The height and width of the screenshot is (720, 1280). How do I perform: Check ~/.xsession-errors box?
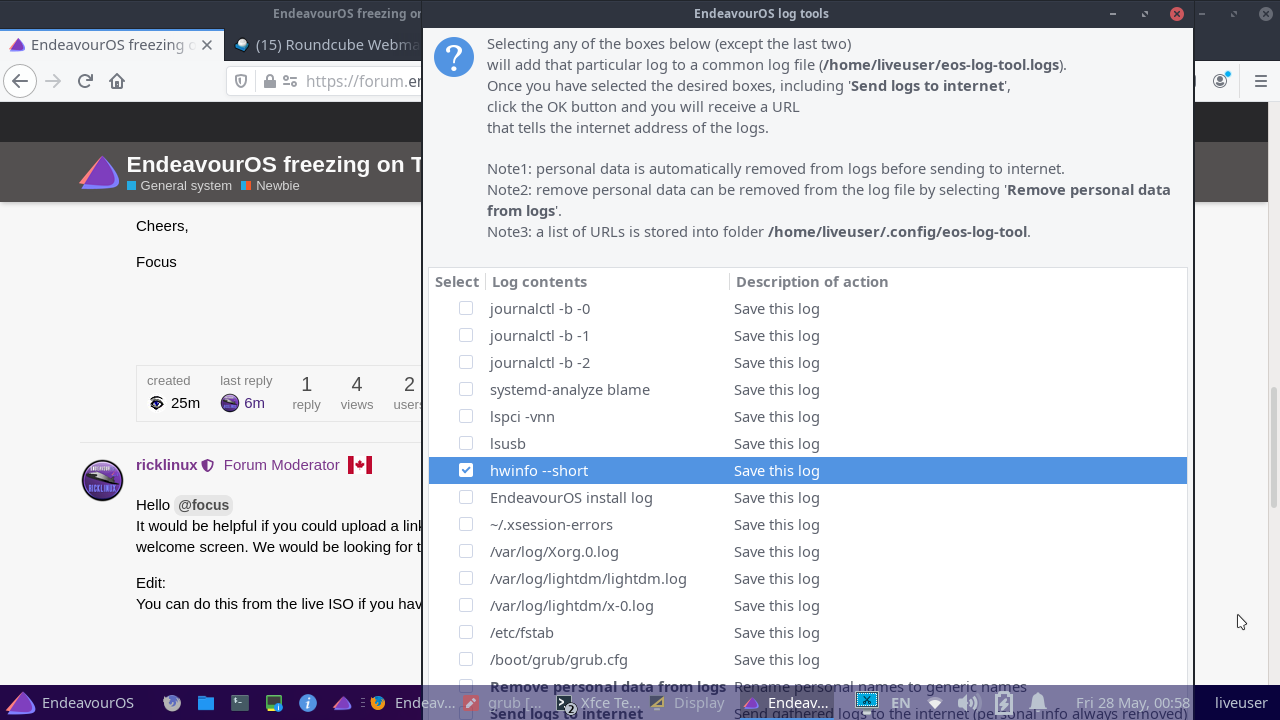466,525
